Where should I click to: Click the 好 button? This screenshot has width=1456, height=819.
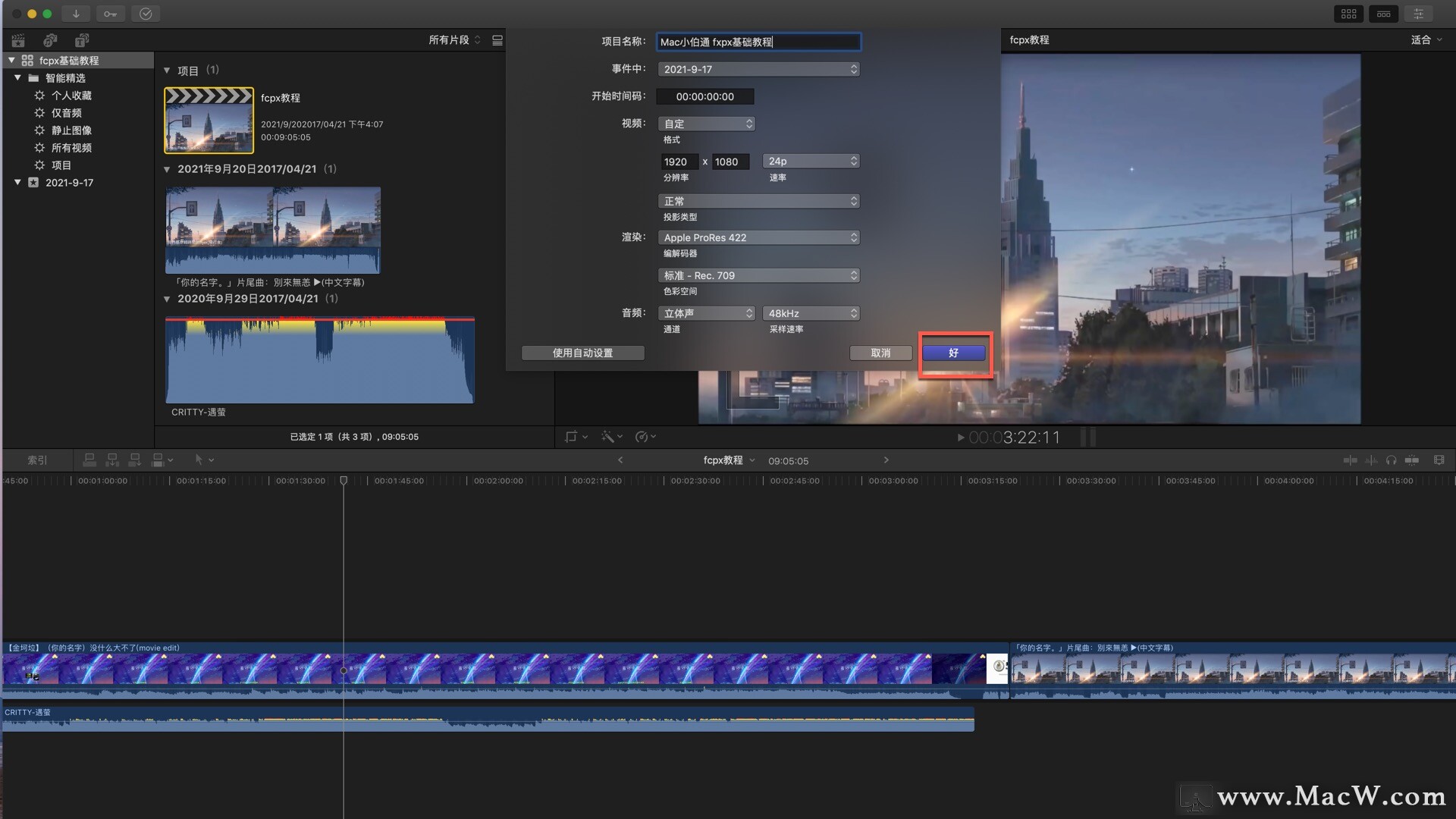click(953, 353)
